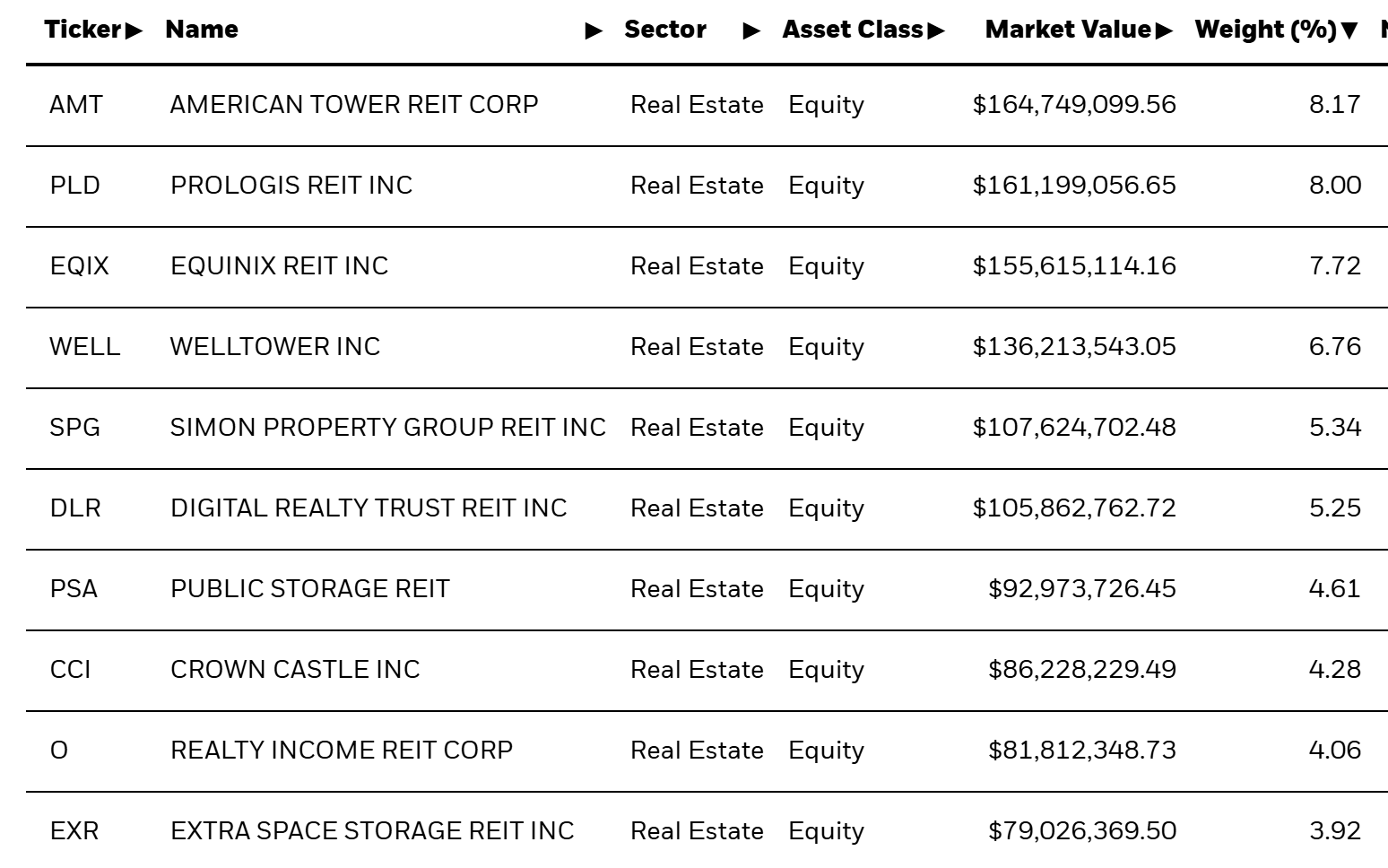Open PROLOGIS REIT INC holding details
The image size is (1388, 868).
pyautogui.click(x=291, y=186)
